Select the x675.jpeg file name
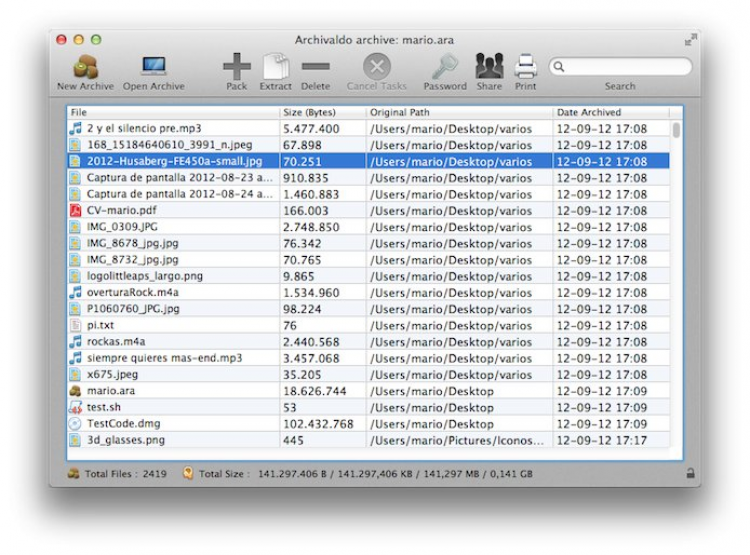Image resolution: width=750 pixels, height=555 pixels. (x=112, y=375)
